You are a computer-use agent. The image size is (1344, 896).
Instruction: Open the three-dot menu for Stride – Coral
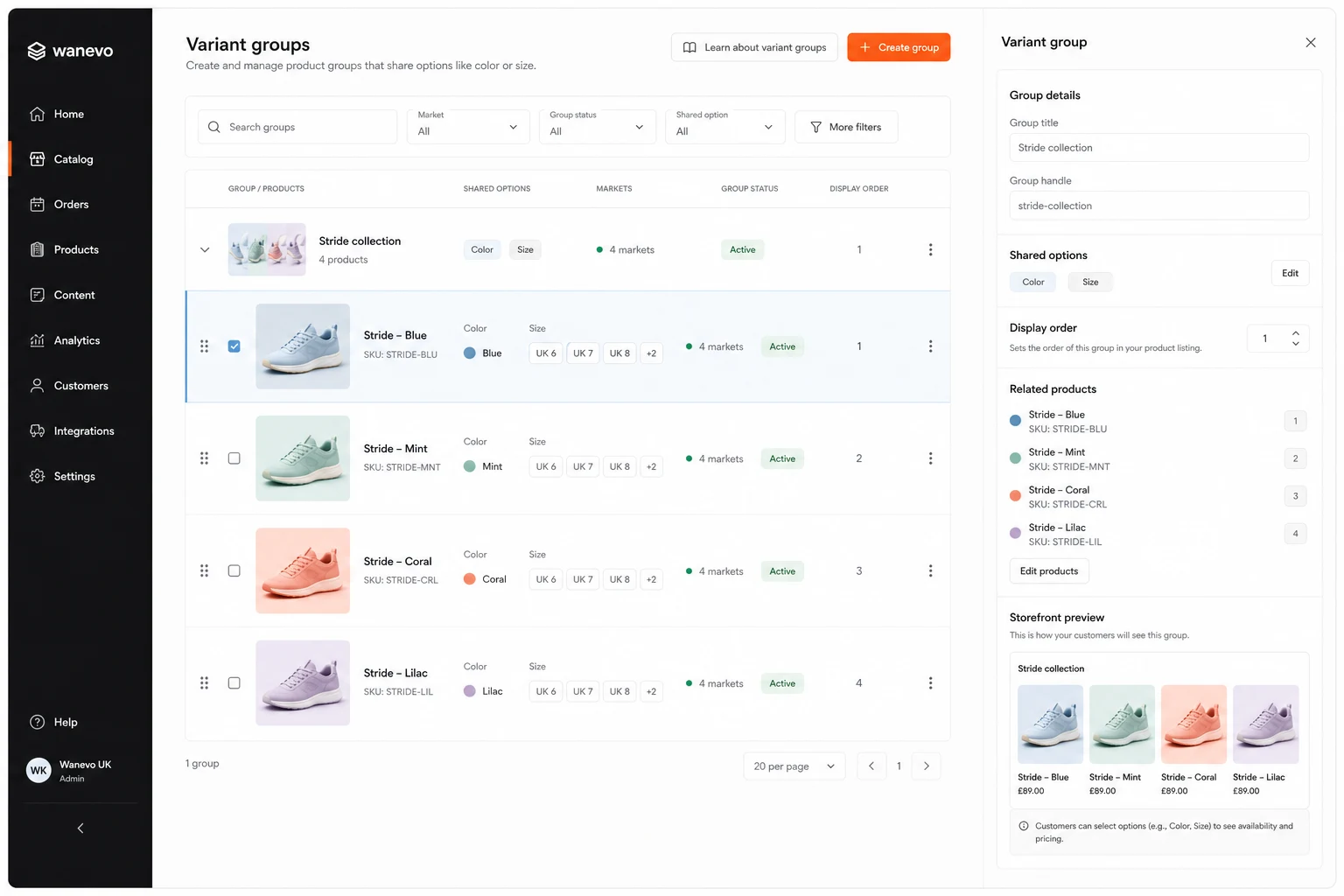click(930, 571)
